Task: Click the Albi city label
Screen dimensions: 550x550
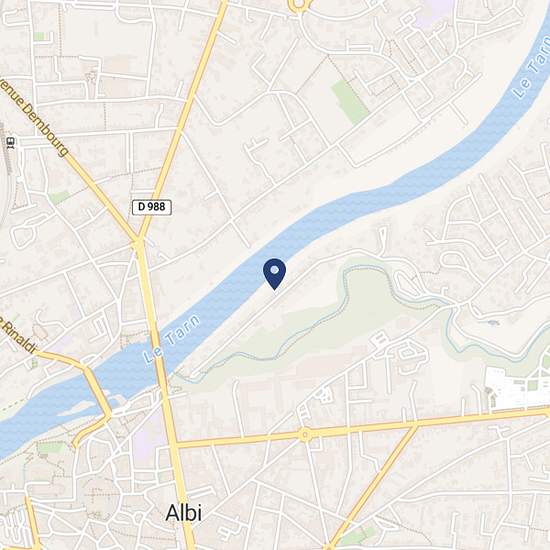Action: pyautogui.click(x=183, y=513)
